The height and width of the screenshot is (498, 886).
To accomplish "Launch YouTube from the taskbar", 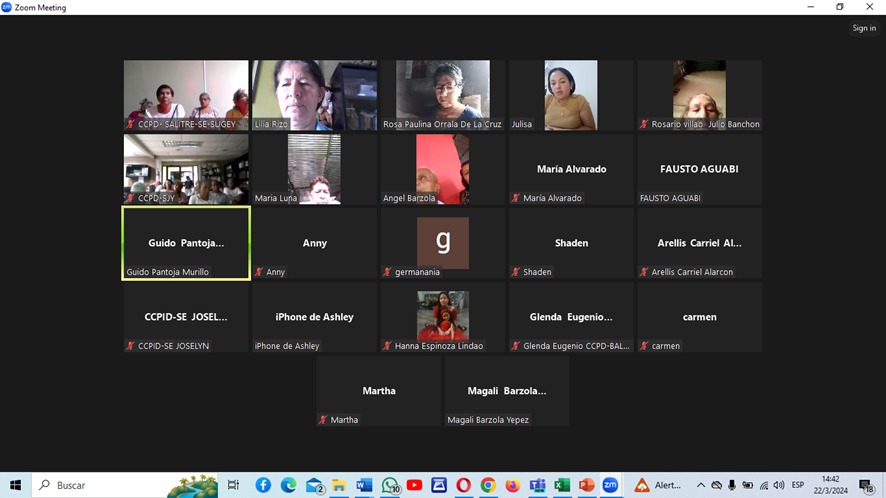I will pyautogui.click(x=414, y=485).
